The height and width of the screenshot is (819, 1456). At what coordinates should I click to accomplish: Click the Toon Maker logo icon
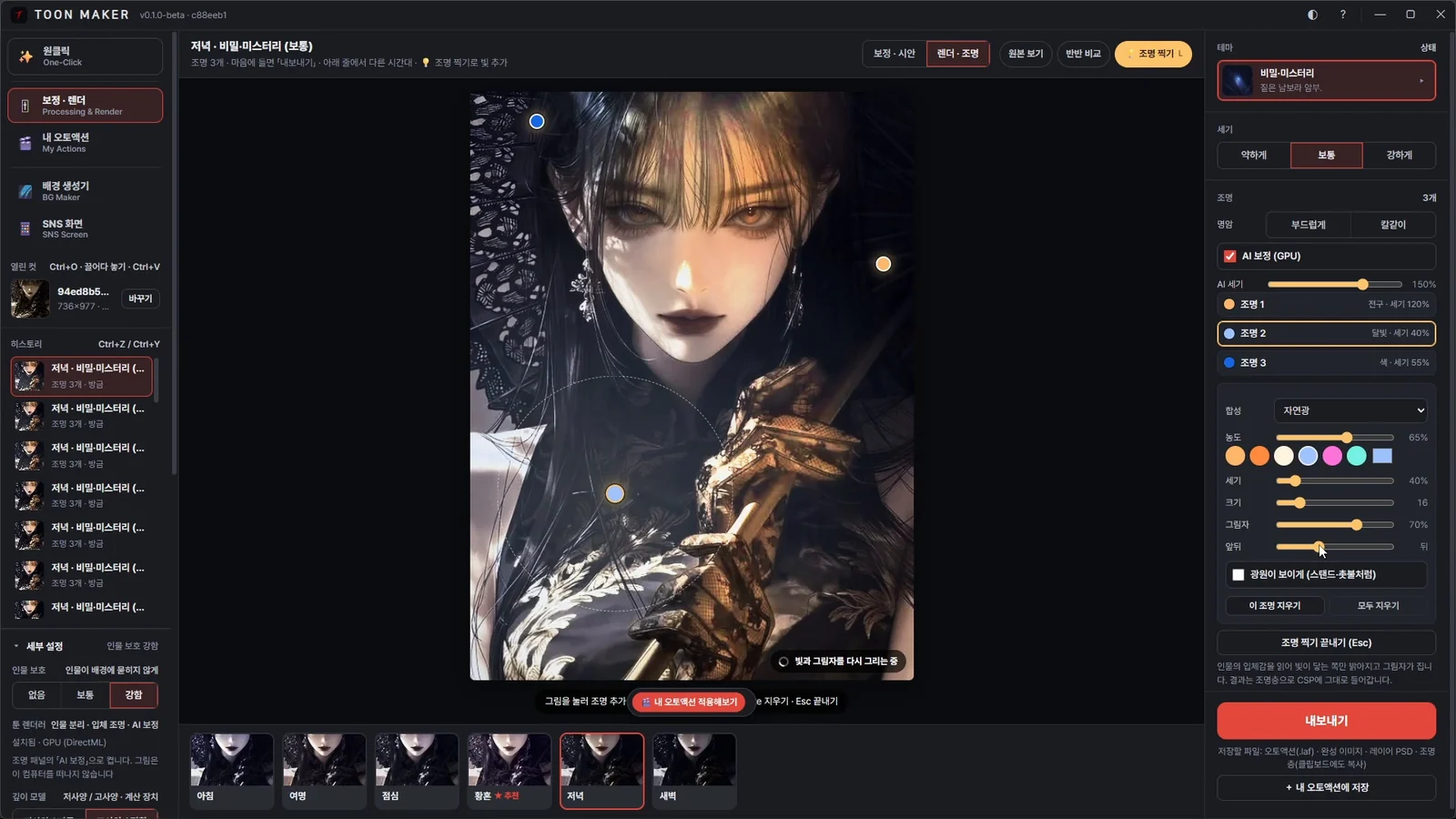(18, 15)
